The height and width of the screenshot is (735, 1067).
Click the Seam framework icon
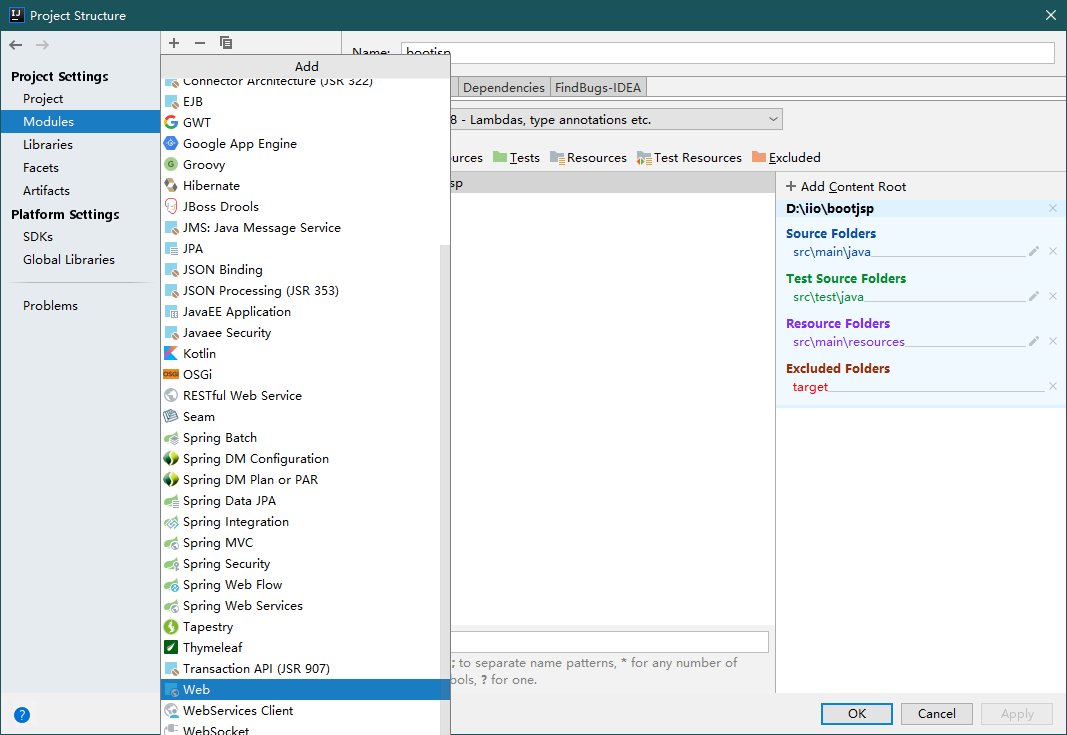click(x=171, y=416)
